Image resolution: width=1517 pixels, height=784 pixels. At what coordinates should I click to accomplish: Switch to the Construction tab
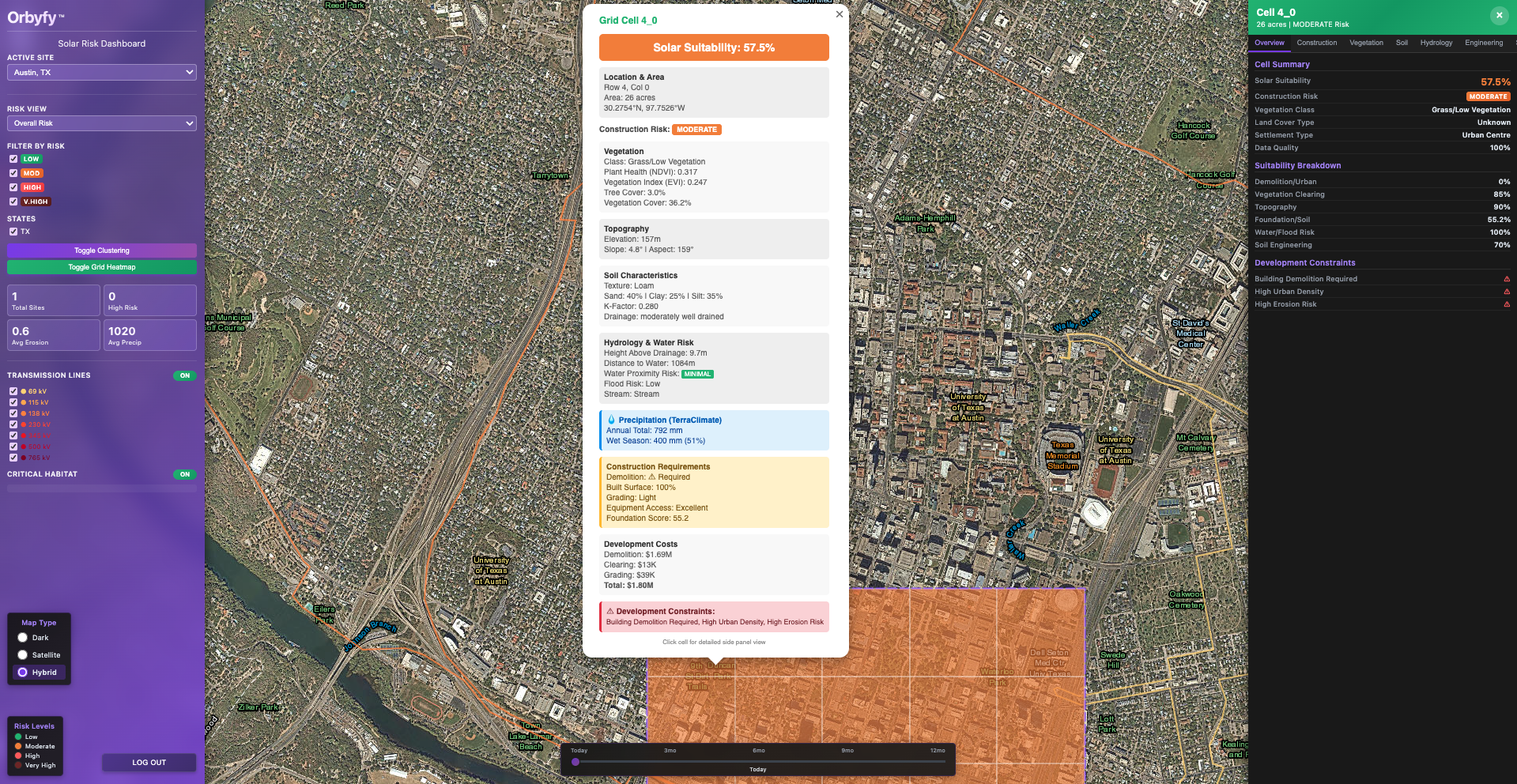pos(1317,43)
